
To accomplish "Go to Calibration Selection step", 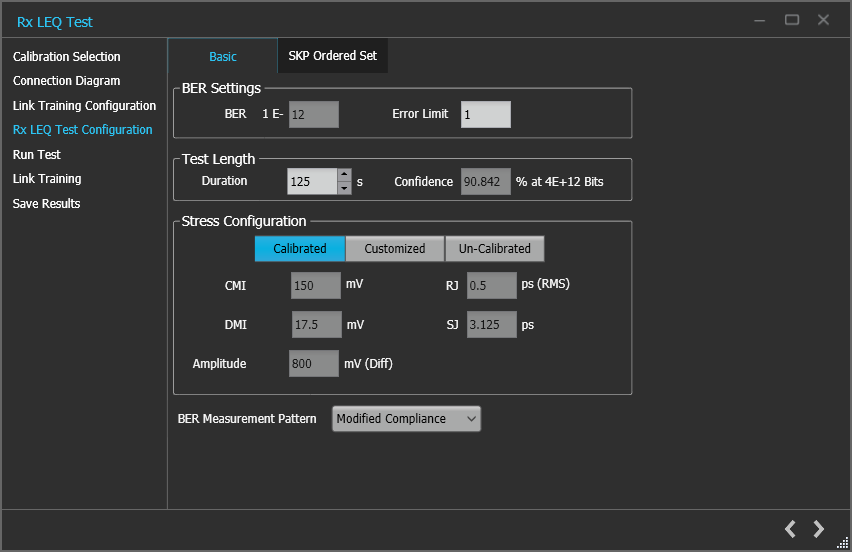I will pos(67,57).
